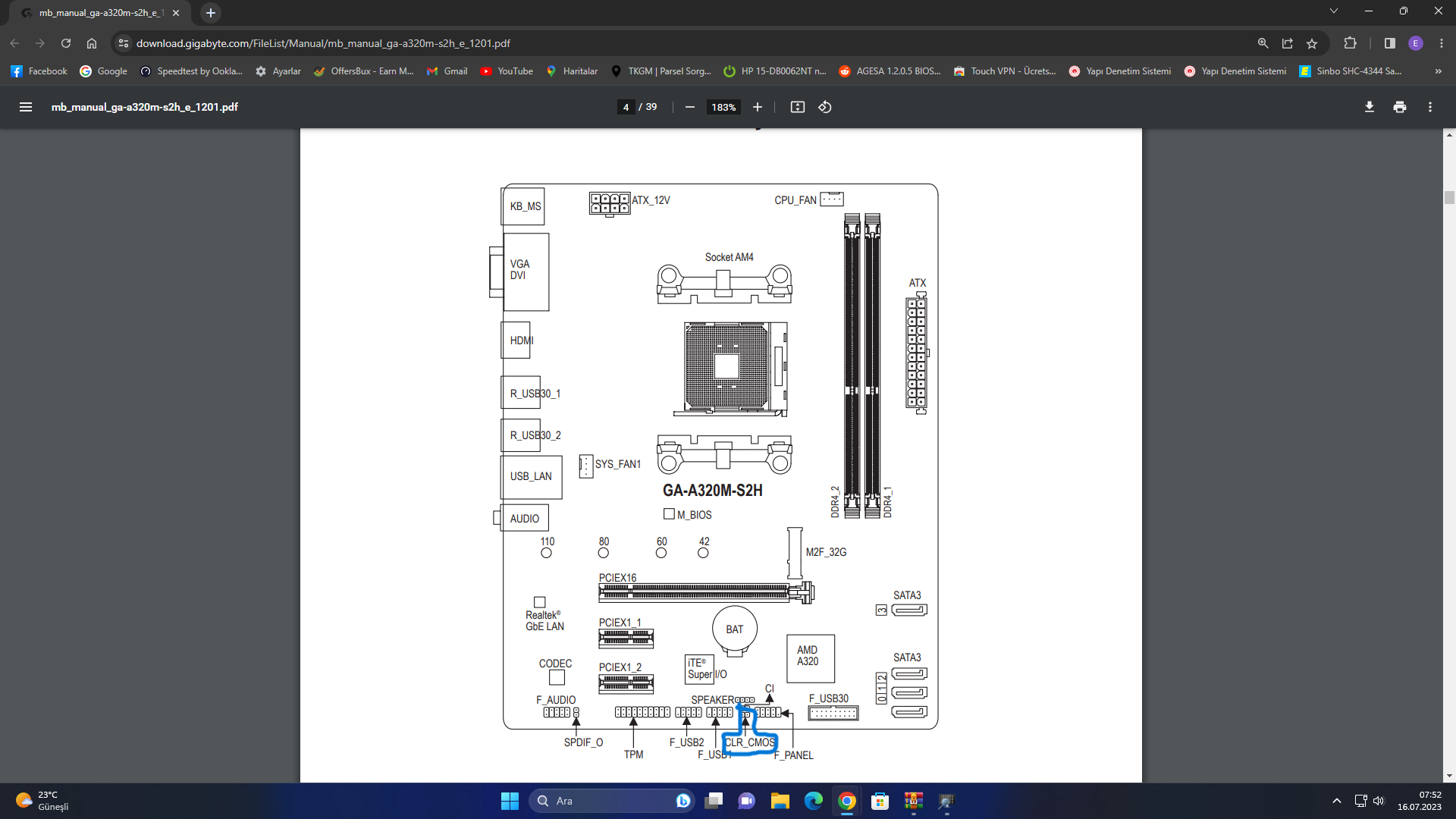
Task: Launch Microsoft Edge from taskbar
Action: click(x=814, y=801)
